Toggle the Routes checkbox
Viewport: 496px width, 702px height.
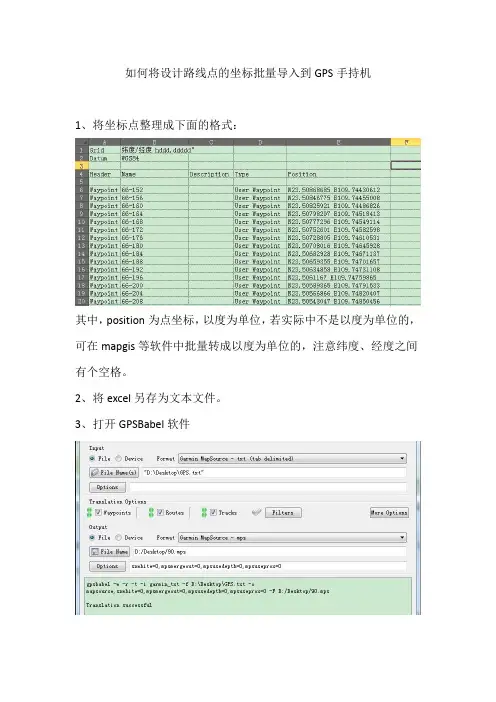pos(160,513)
